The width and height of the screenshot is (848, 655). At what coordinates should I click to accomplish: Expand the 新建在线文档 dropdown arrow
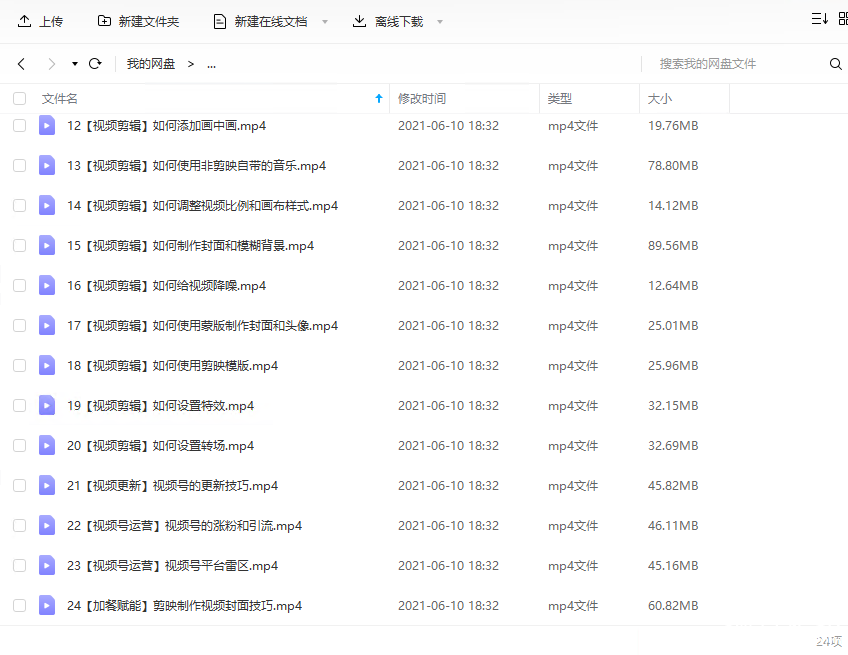click(325, 22)
